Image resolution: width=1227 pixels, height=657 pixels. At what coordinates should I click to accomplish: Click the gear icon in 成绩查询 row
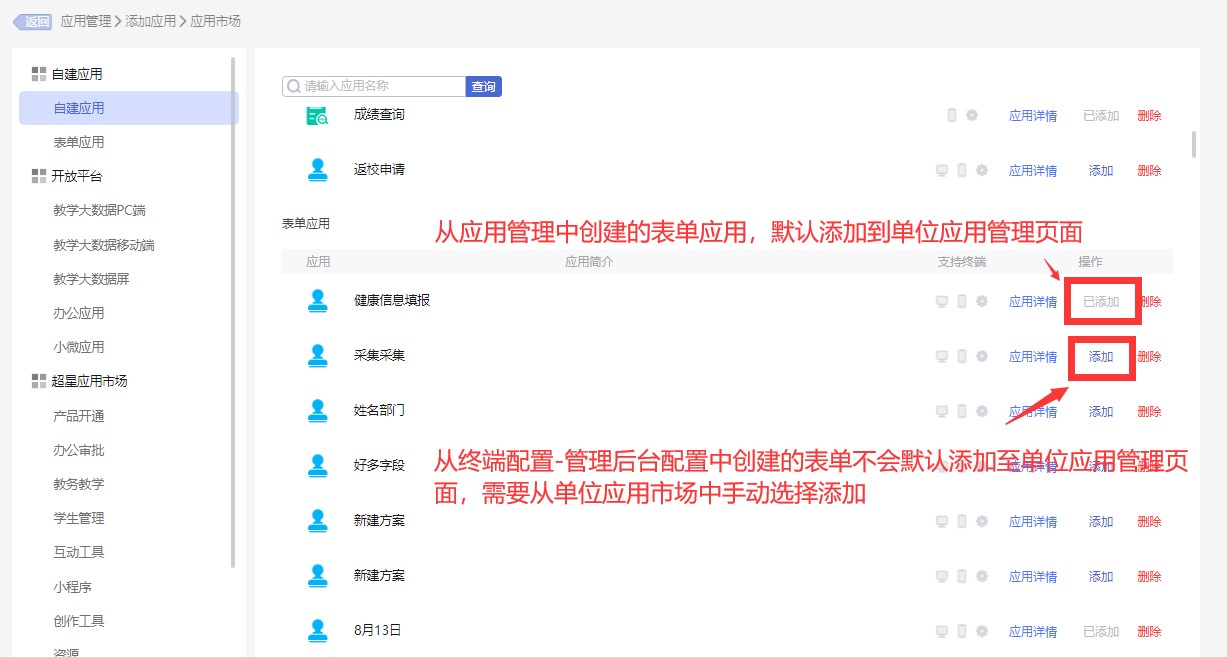[972, 115]
